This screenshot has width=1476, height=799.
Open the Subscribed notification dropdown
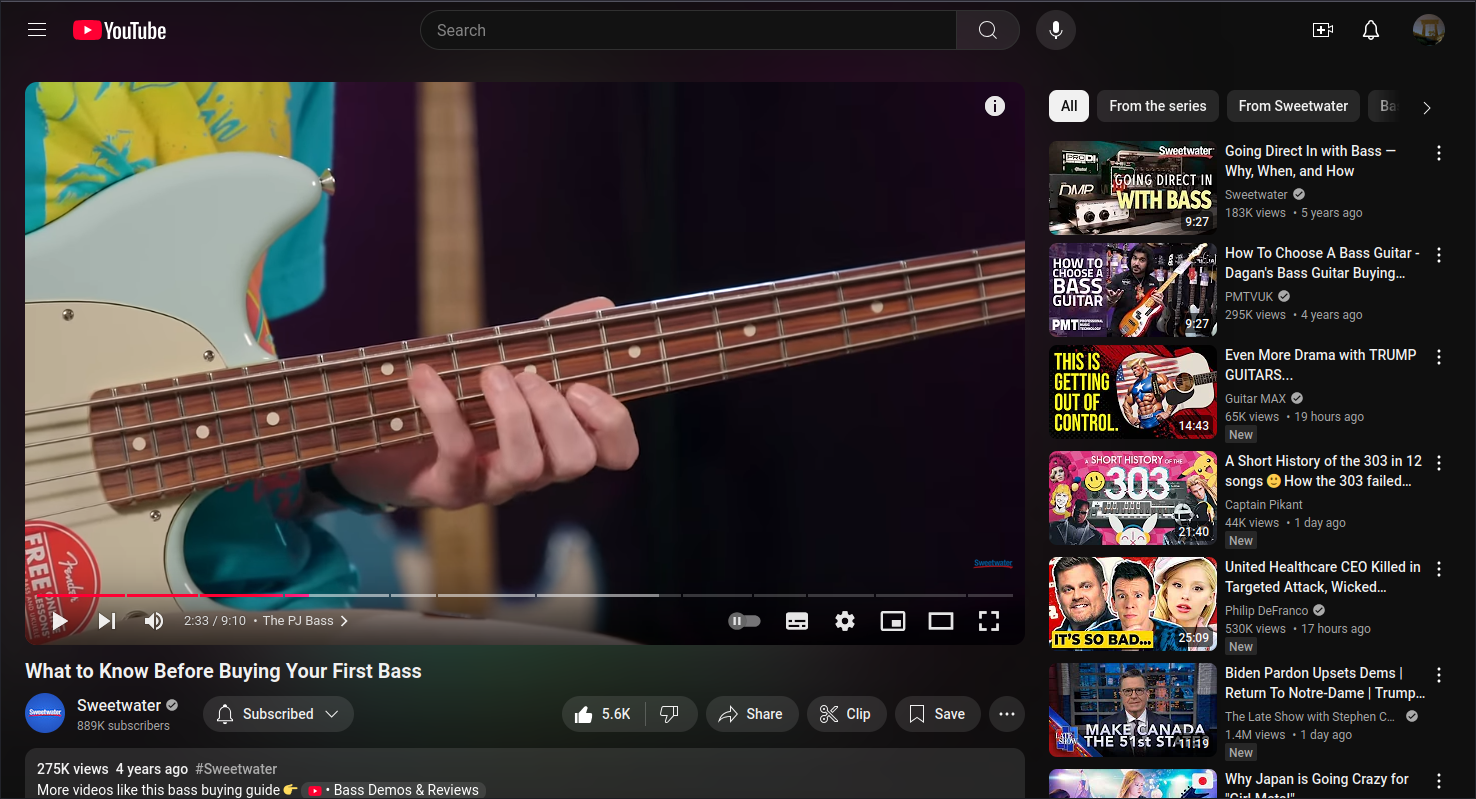(278, 714)
